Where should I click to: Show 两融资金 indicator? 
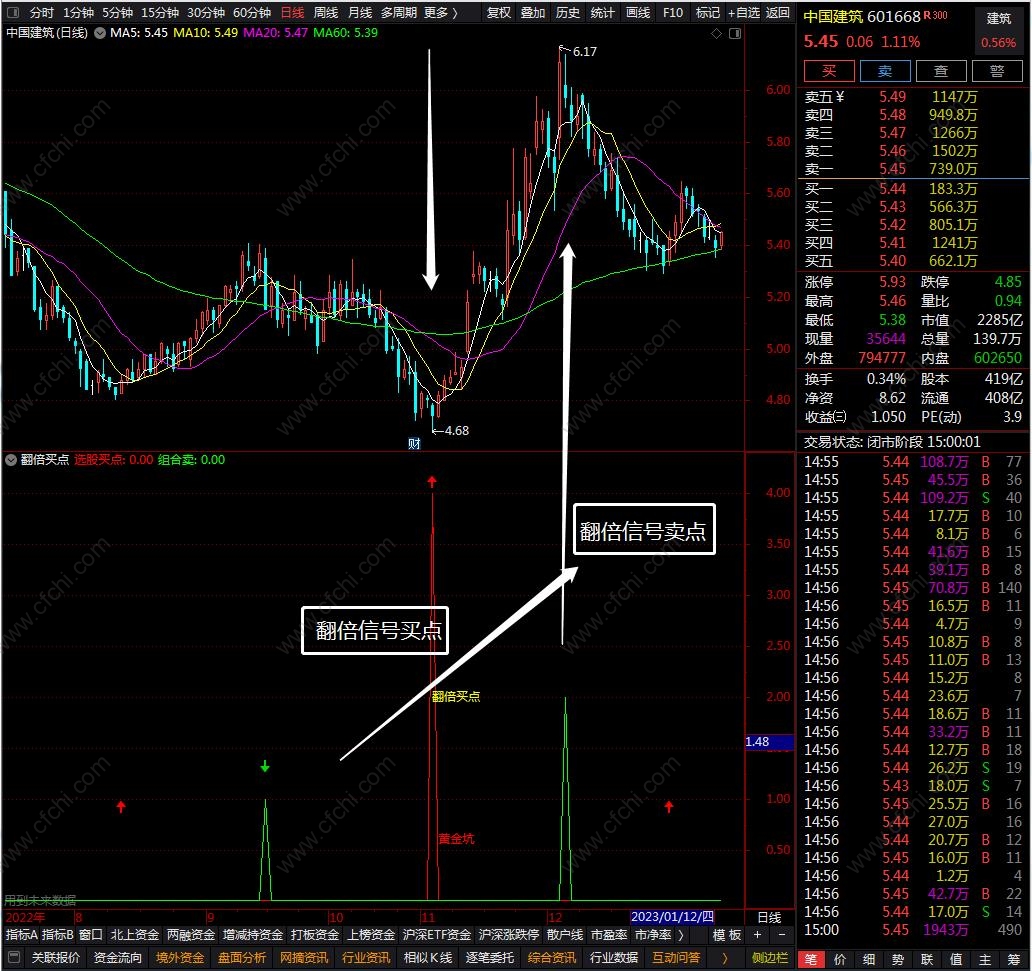pyautogui.click(x=191, y=935)
